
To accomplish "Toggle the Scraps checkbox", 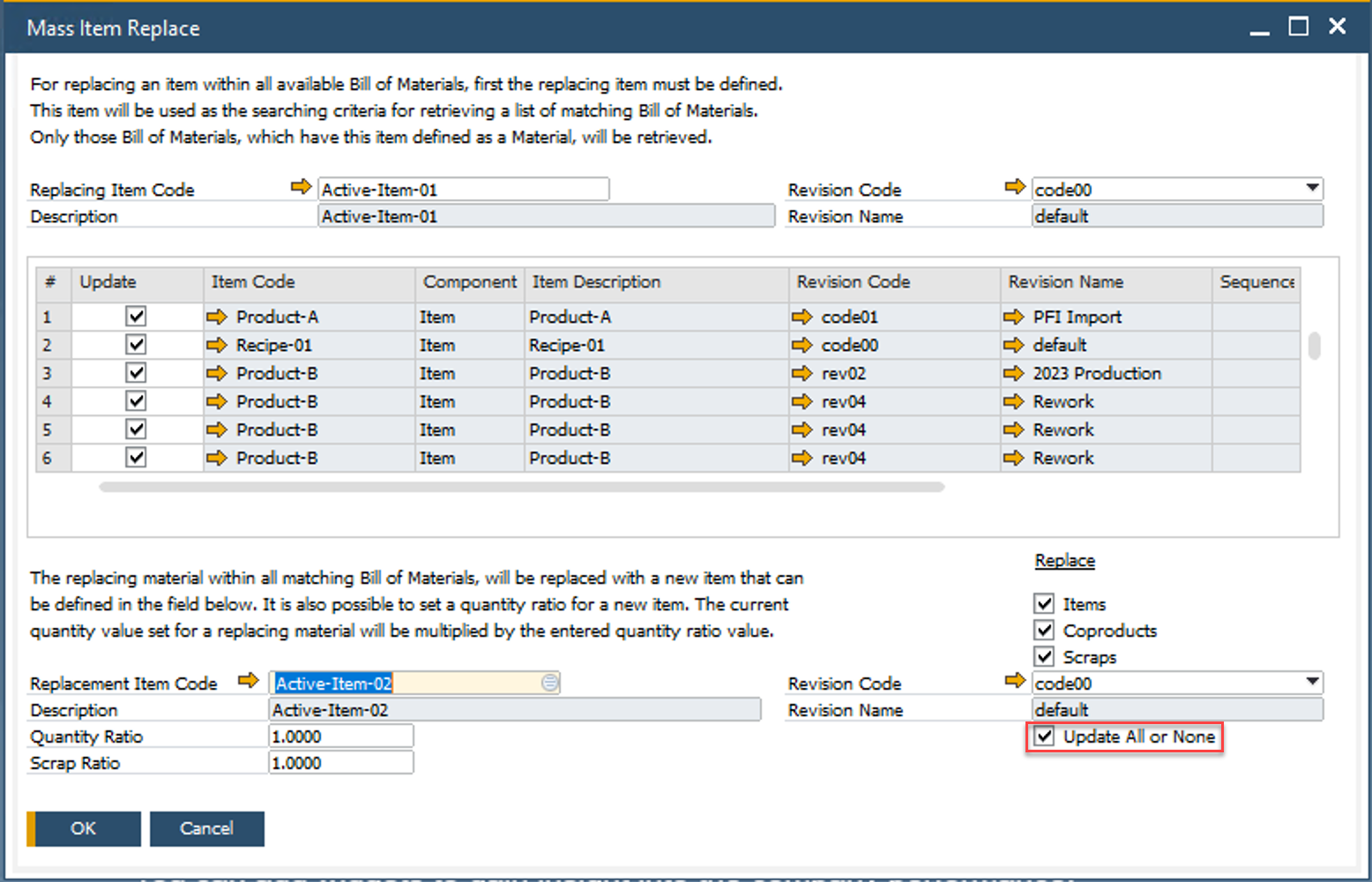I will [1045, 657].
